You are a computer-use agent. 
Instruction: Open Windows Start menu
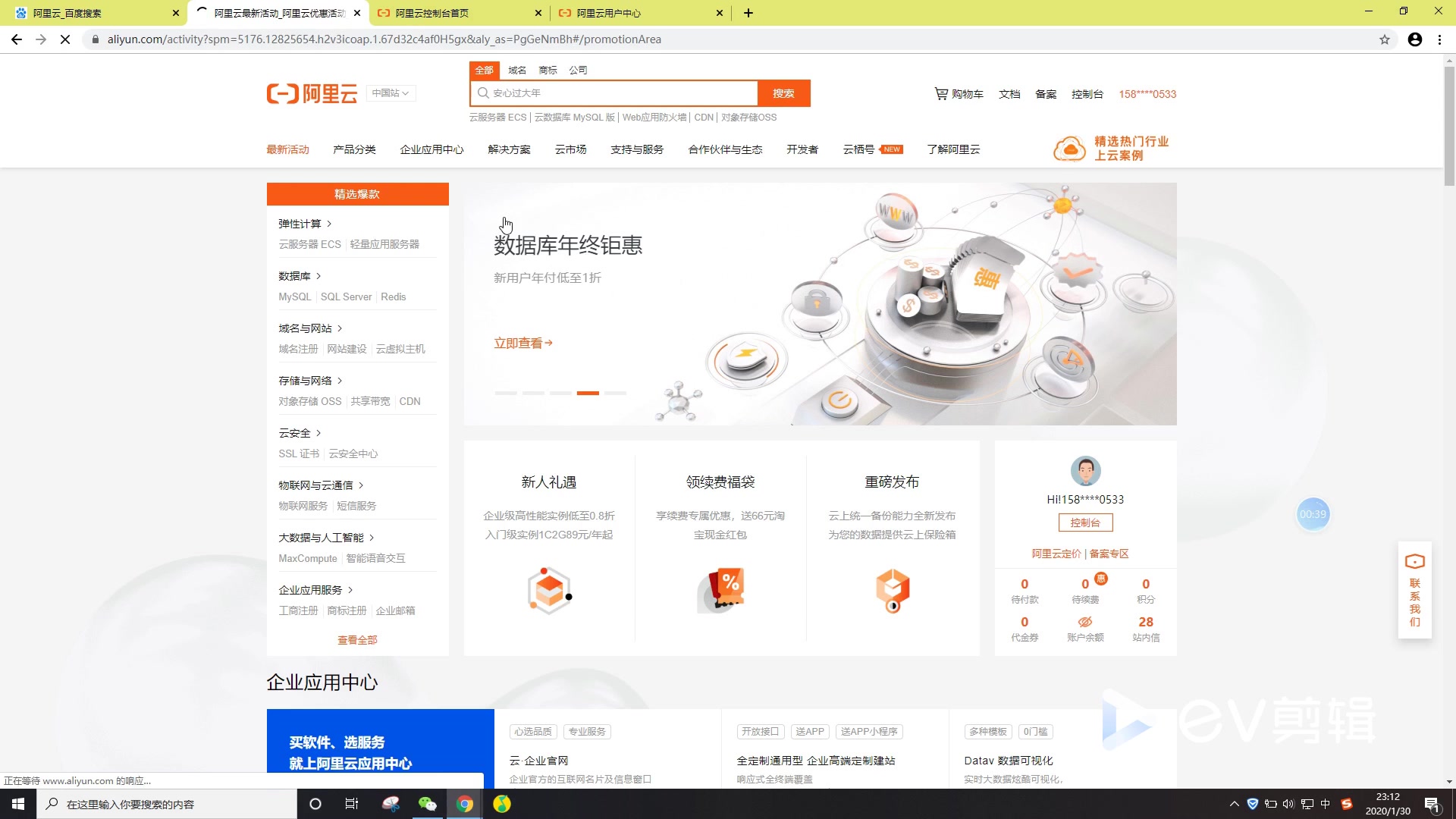pyautogui.click(x=18, y=804)
